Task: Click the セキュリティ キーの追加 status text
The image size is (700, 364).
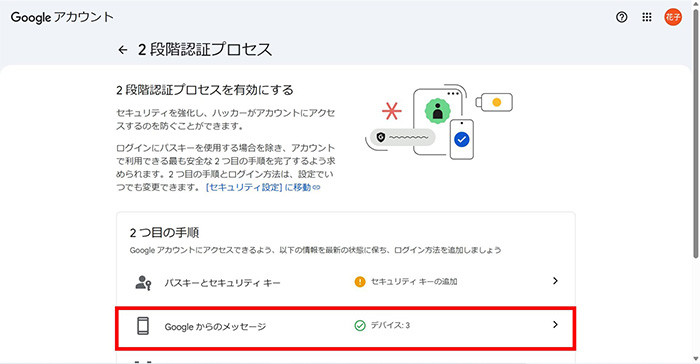Action: pos(414,282)
